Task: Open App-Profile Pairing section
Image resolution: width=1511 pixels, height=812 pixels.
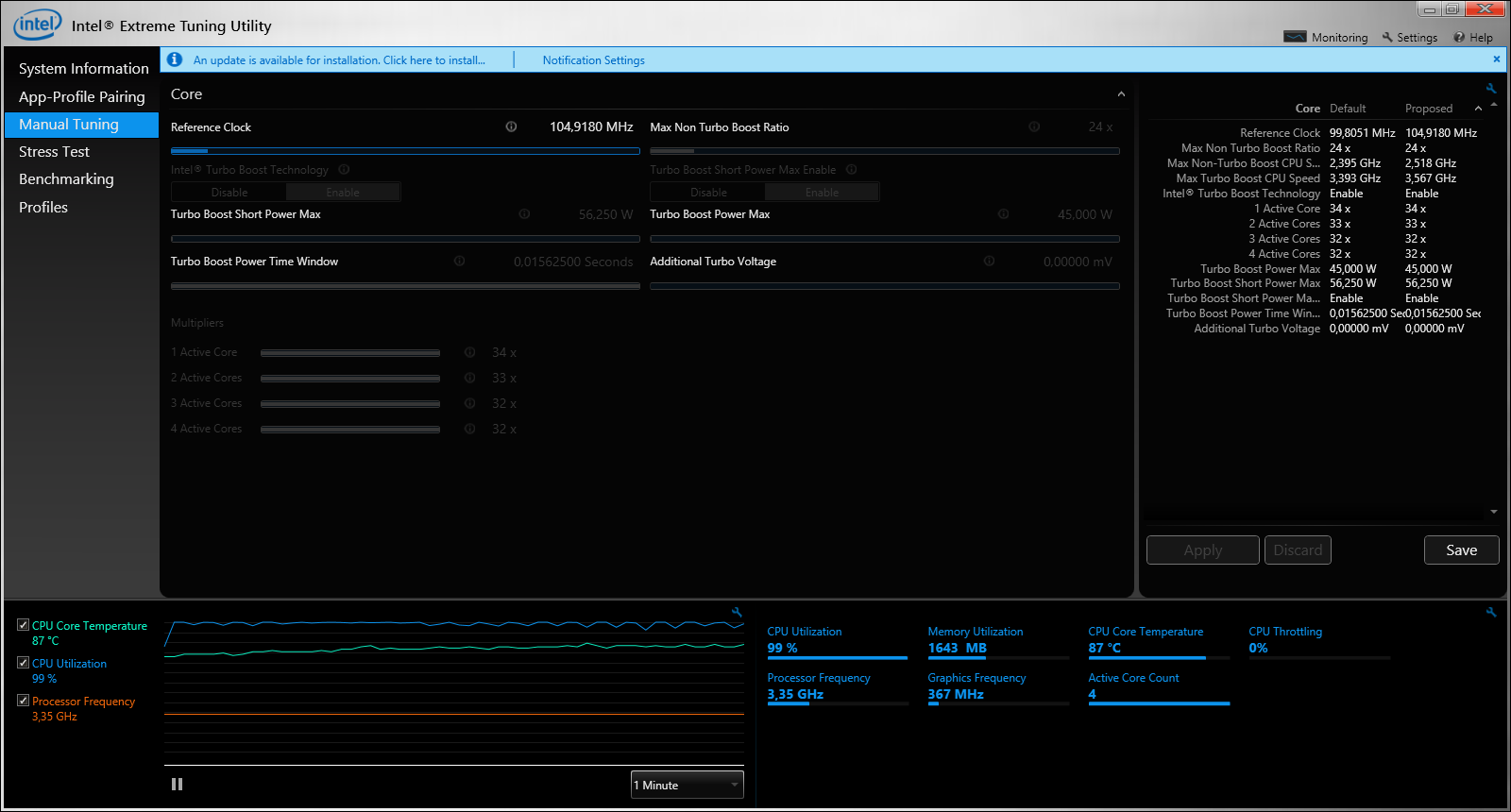Action: point(82,96)
